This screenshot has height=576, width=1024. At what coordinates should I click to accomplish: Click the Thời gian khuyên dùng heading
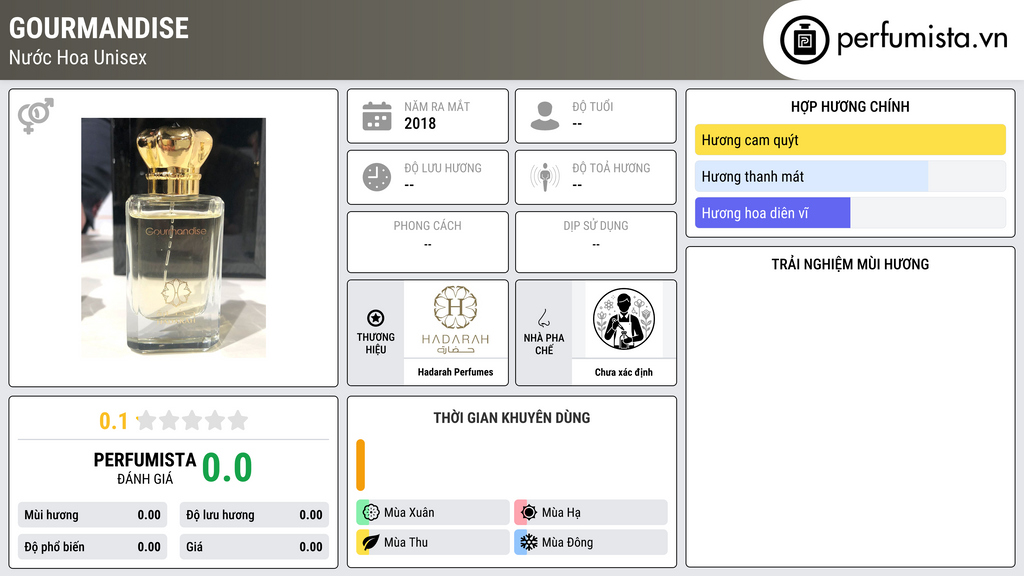[x=512, y=417]
